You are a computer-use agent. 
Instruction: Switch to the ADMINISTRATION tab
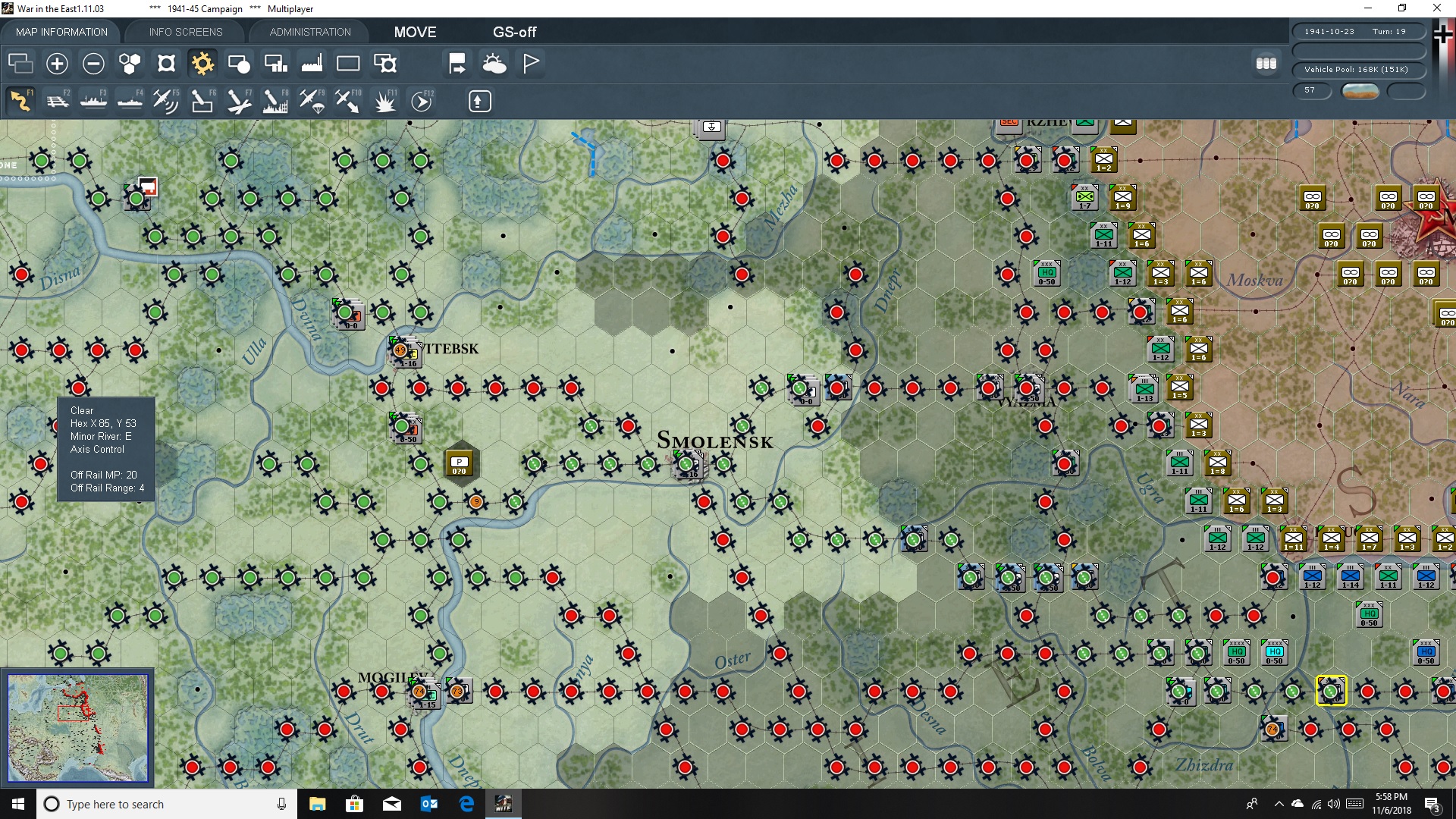(309, 32)
